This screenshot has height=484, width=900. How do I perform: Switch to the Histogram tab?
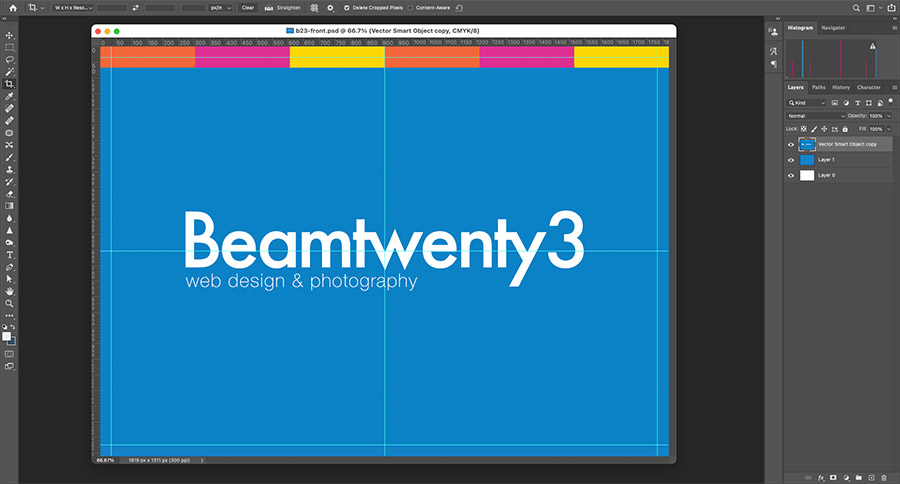800,28
